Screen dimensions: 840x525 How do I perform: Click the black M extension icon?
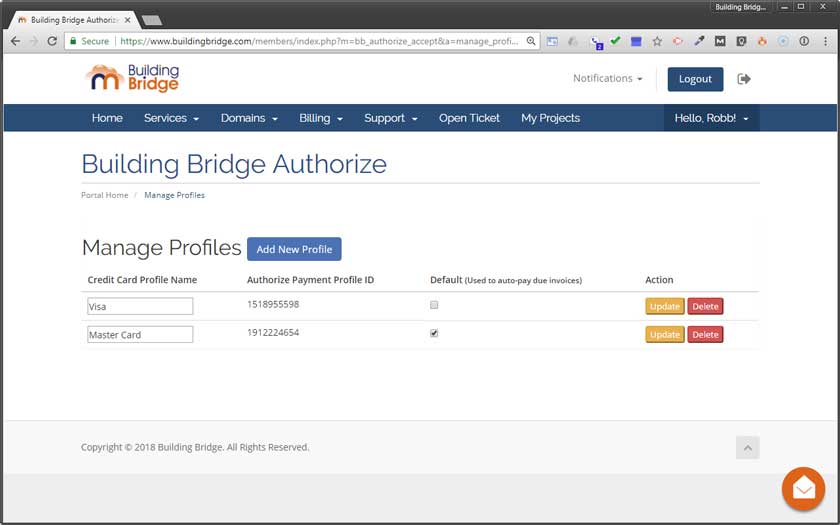tap(720, 41)
